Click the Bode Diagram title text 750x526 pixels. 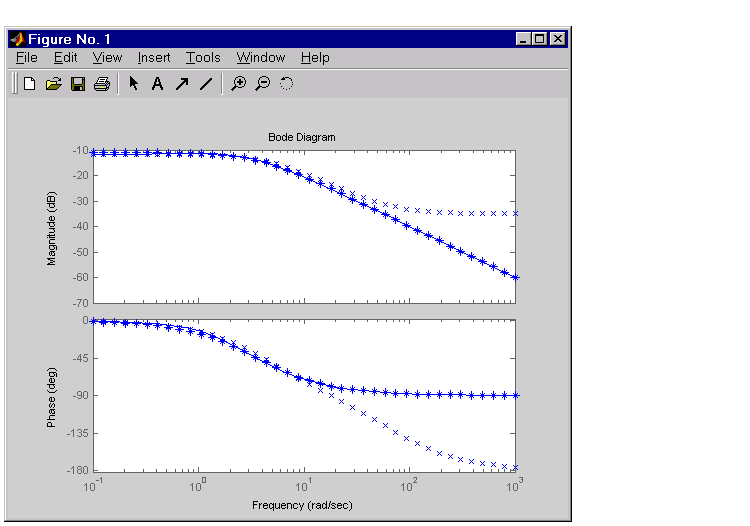(x=302, y=137)
